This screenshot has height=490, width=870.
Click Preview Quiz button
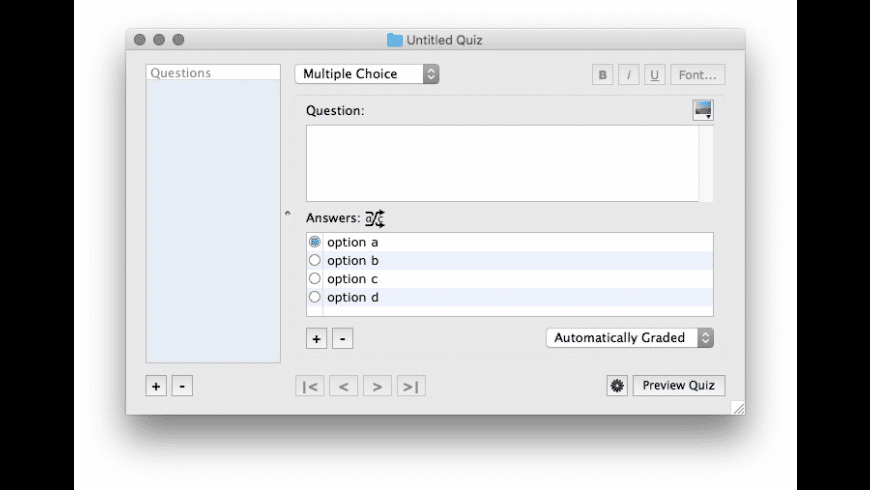click(679, 386)
